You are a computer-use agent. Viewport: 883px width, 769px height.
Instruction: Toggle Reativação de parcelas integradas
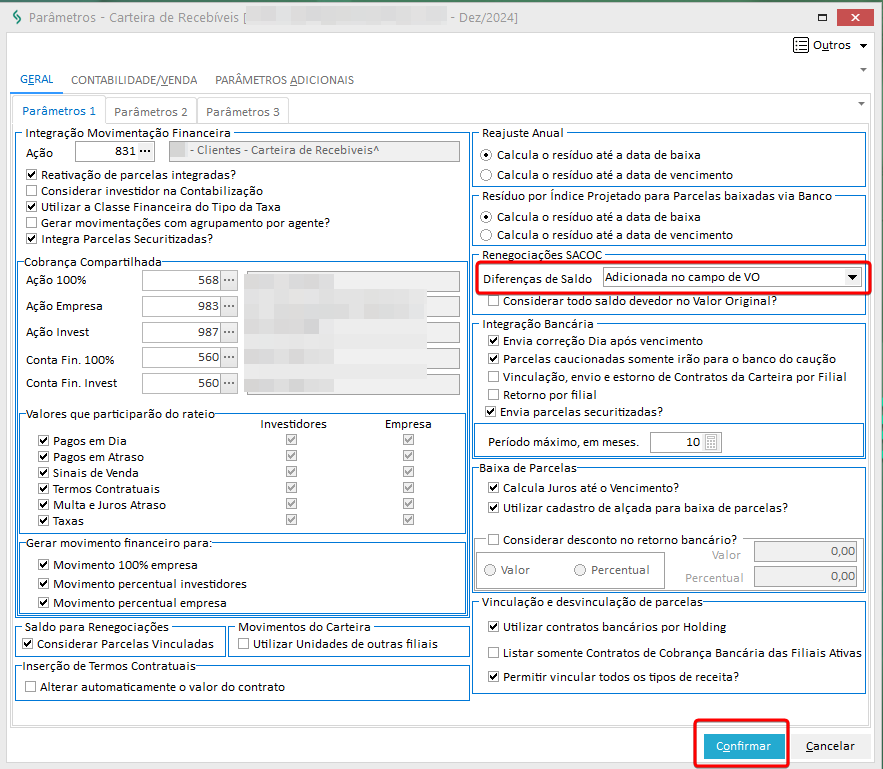[x=32, y=175]
